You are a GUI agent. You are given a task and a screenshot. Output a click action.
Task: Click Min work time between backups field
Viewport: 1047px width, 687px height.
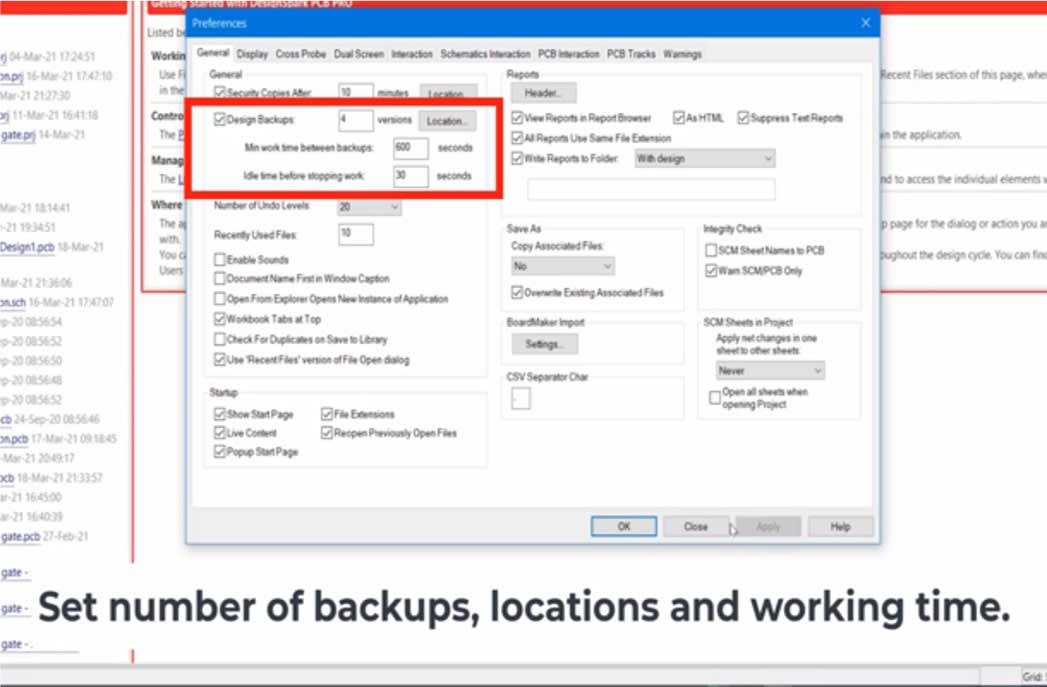pyautogui.click(x=411, y=148)
